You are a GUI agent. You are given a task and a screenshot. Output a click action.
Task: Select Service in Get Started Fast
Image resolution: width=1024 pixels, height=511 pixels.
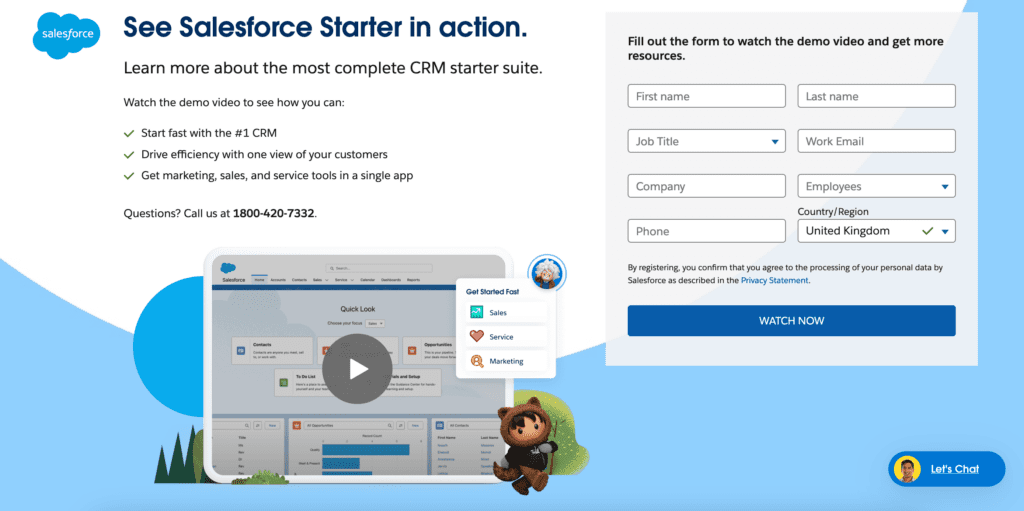[x=506, y=337]
